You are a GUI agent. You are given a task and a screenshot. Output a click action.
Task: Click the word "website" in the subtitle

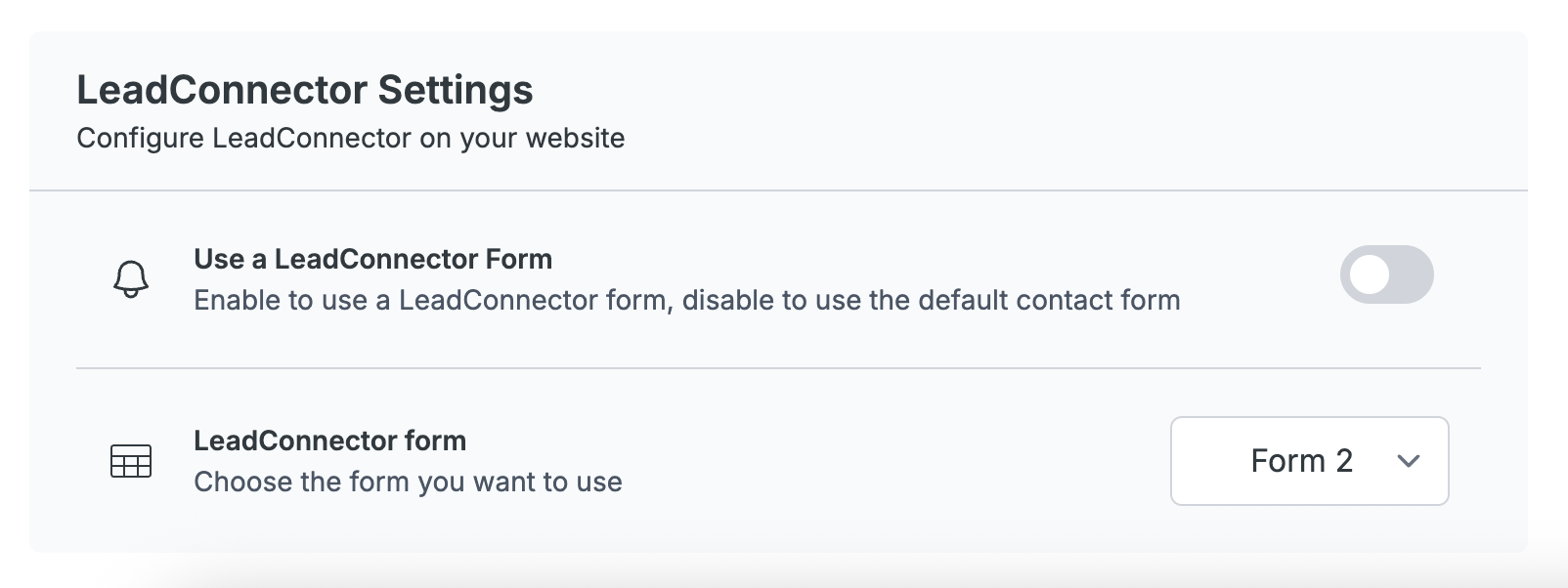pos(575,139)
